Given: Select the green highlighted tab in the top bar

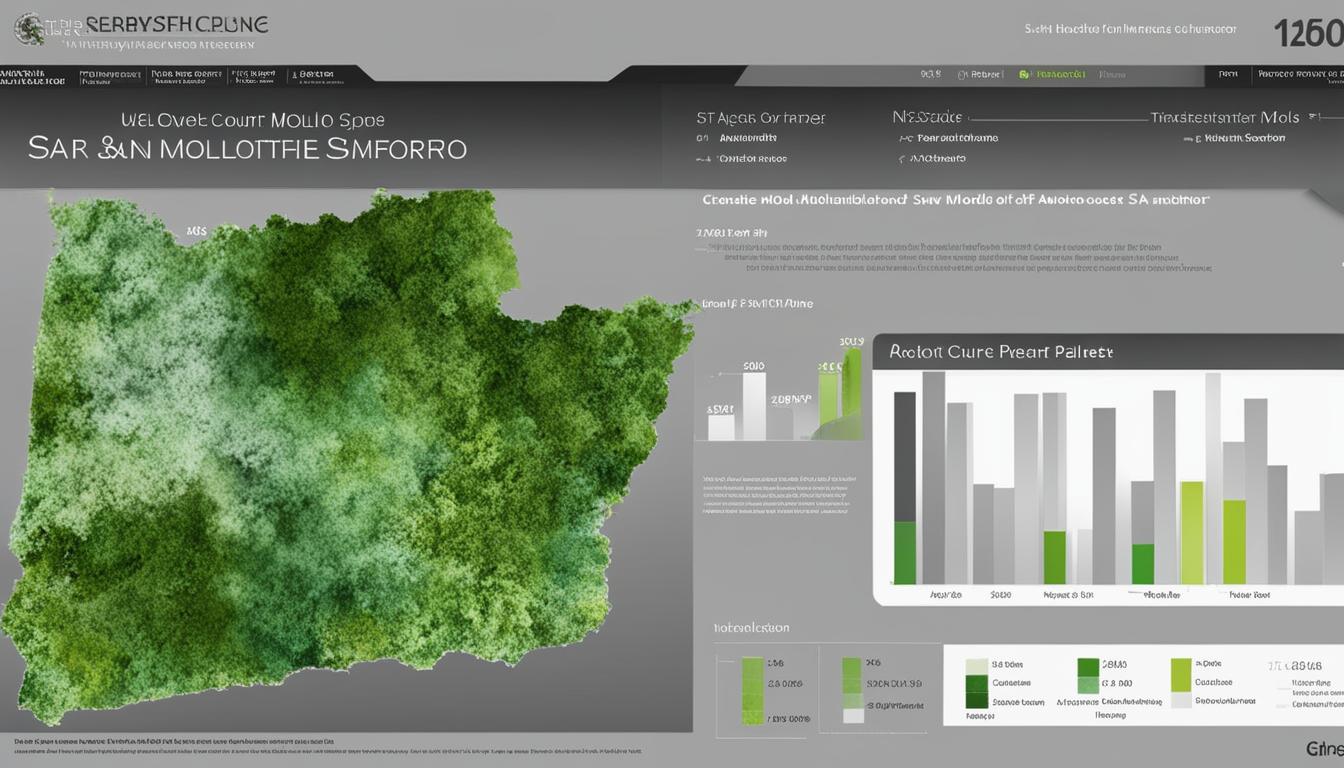Looking at the screenshot, I should coord(1052,74).
